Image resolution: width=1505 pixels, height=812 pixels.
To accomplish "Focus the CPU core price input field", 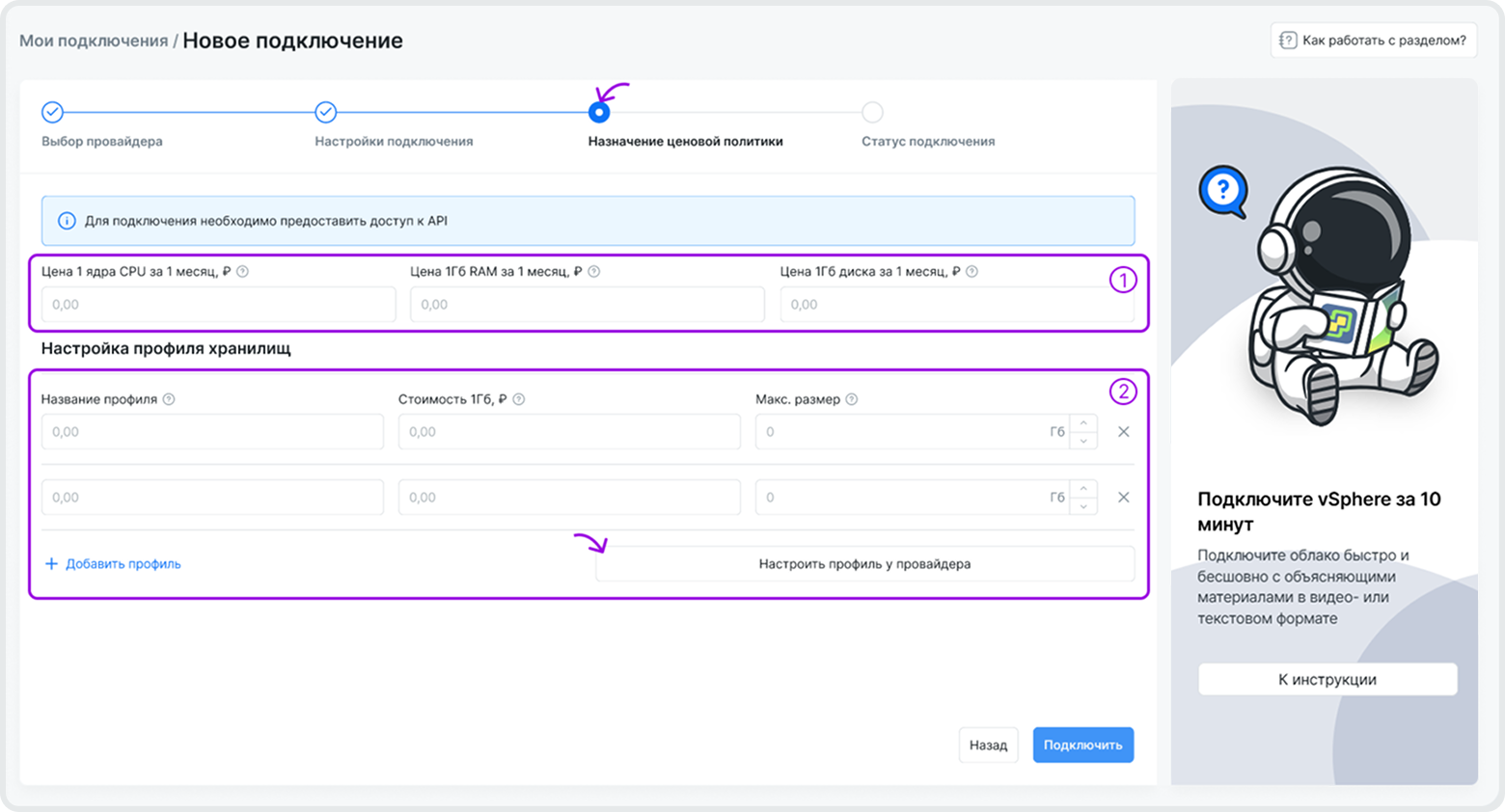I will [x=218, y=305].
